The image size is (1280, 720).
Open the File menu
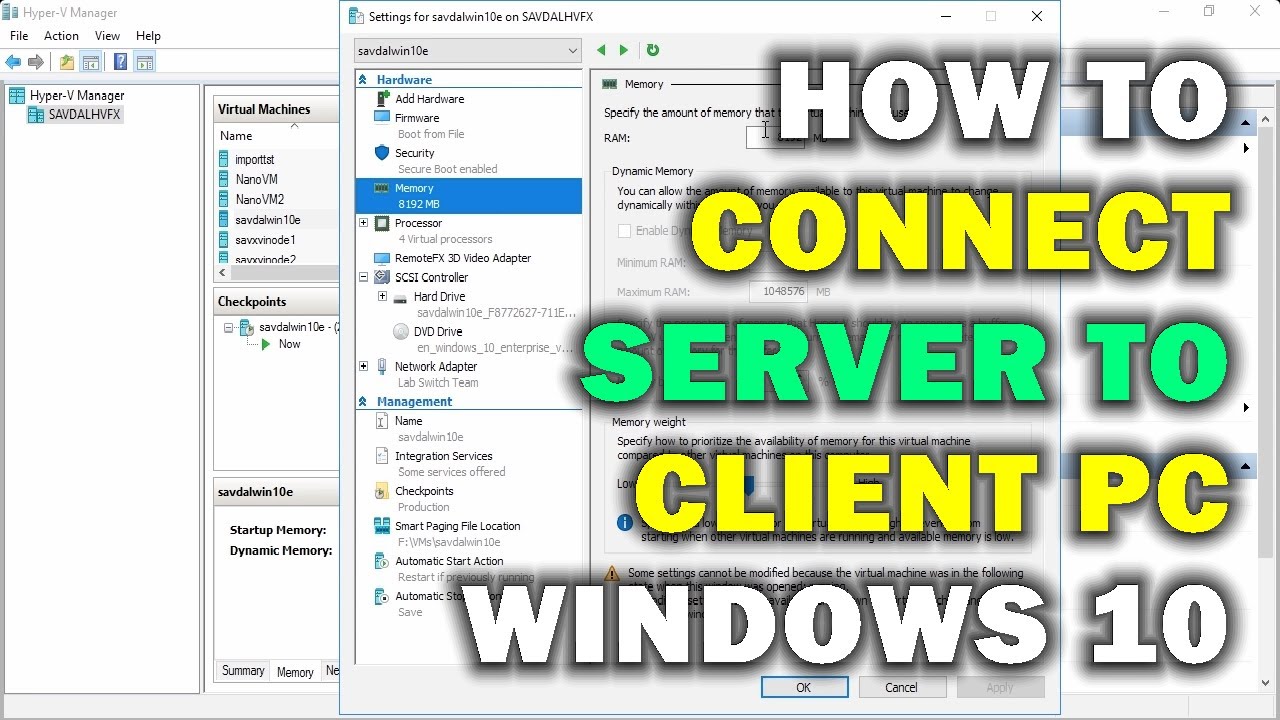point(19,36)
